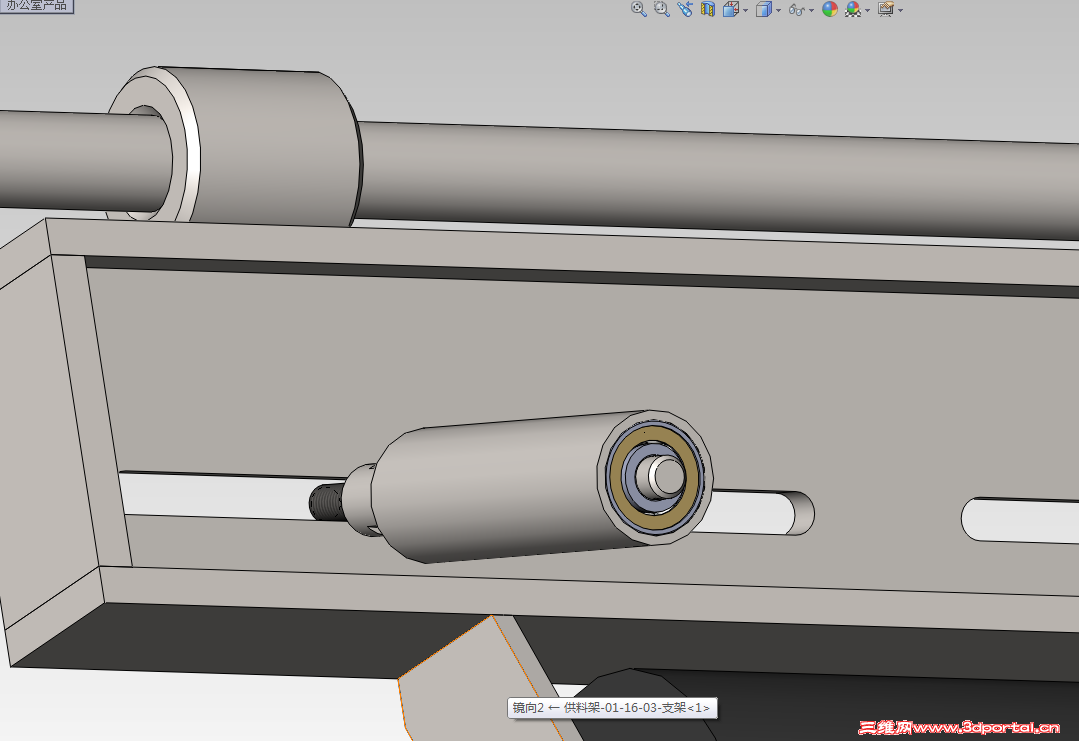
Task: Expand the Display Style dropdown arrow
Action: (778, 10)
